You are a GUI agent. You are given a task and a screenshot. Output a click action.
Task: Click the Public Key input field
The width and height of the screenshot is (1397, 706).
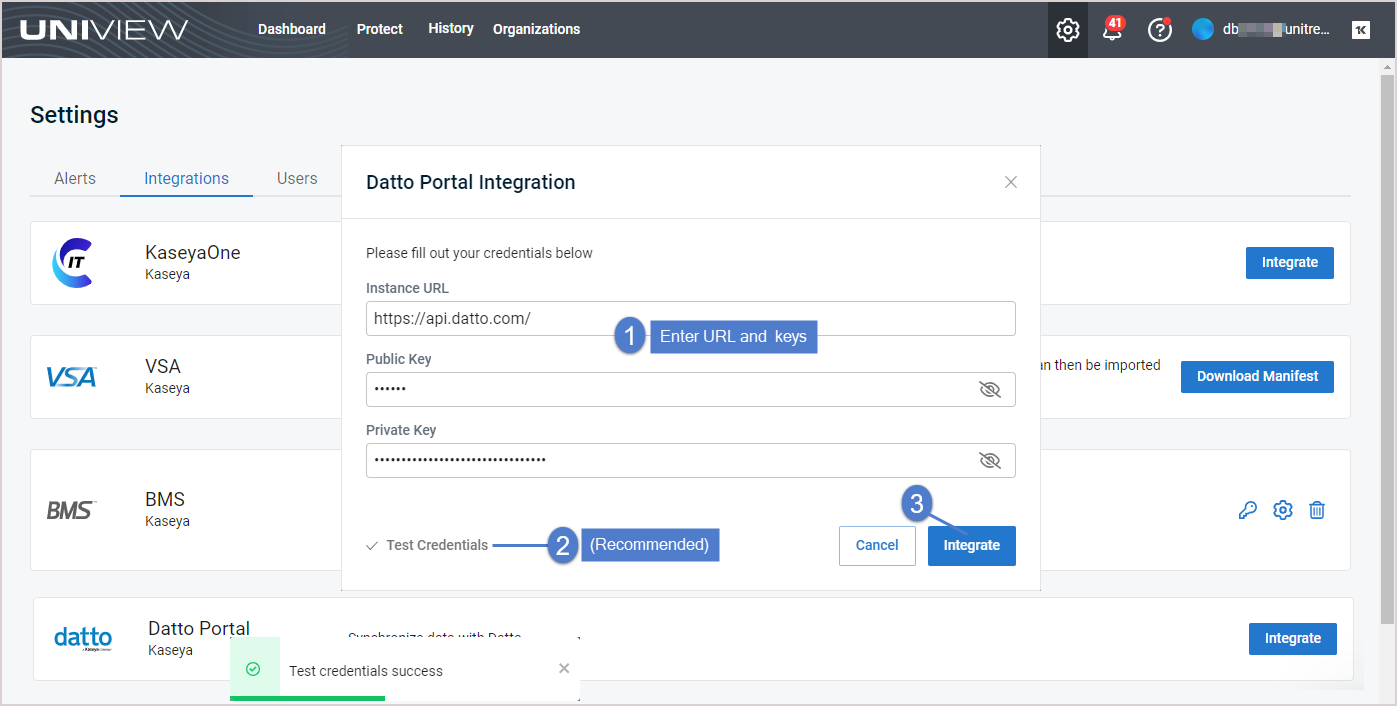(691, 389)
